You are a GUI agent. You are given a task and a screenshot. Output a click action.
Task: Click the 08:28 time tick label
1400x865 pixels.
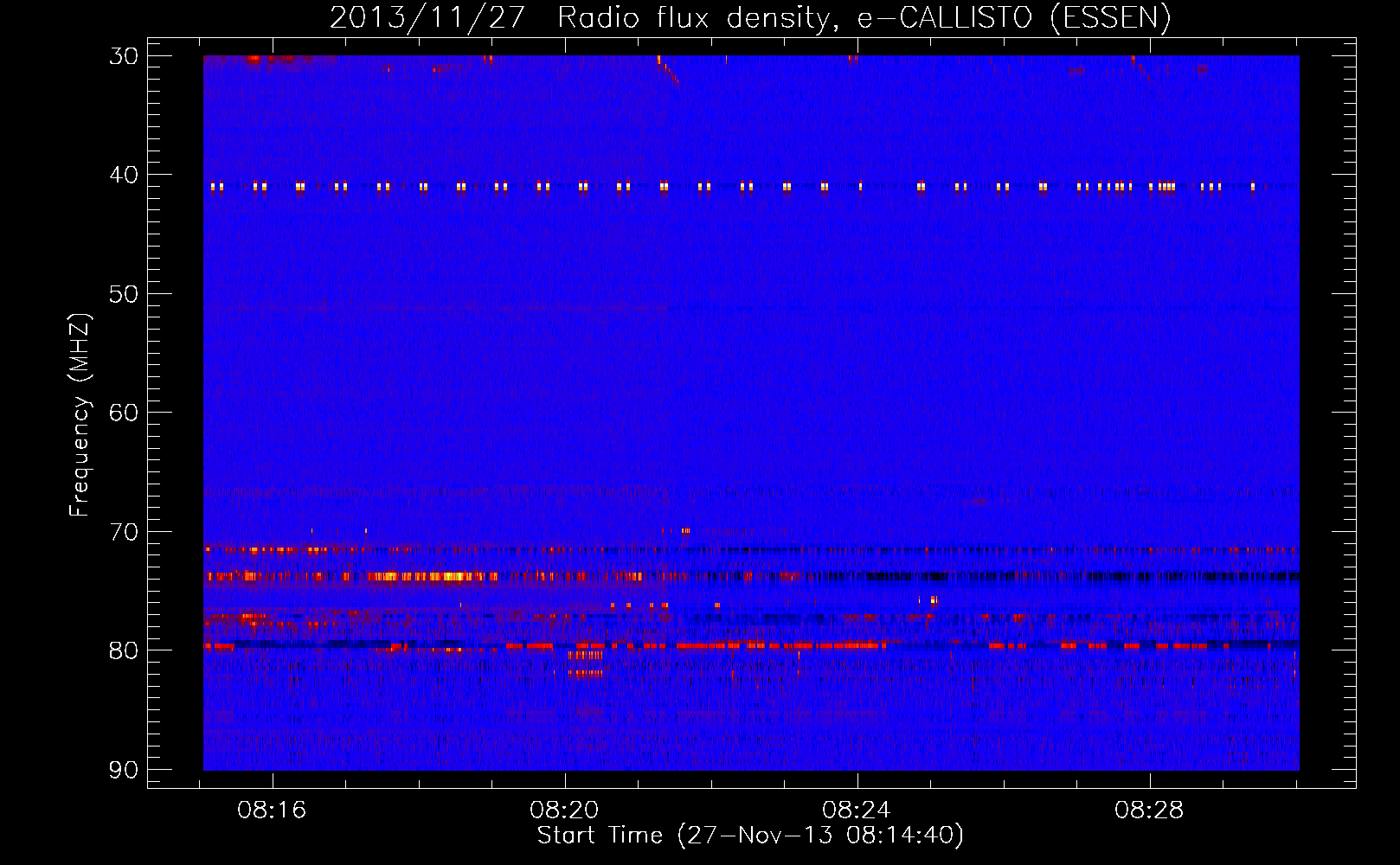tap(1149, 811)
